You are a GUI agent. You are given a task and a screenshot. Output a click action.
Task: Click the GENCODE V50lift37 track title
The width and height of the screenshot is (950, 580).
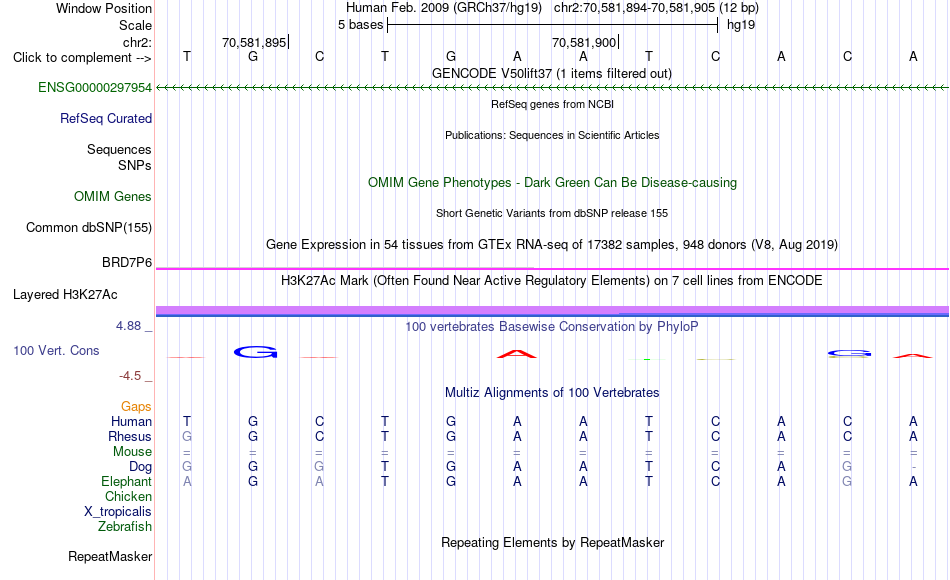[x=552, y=73]
